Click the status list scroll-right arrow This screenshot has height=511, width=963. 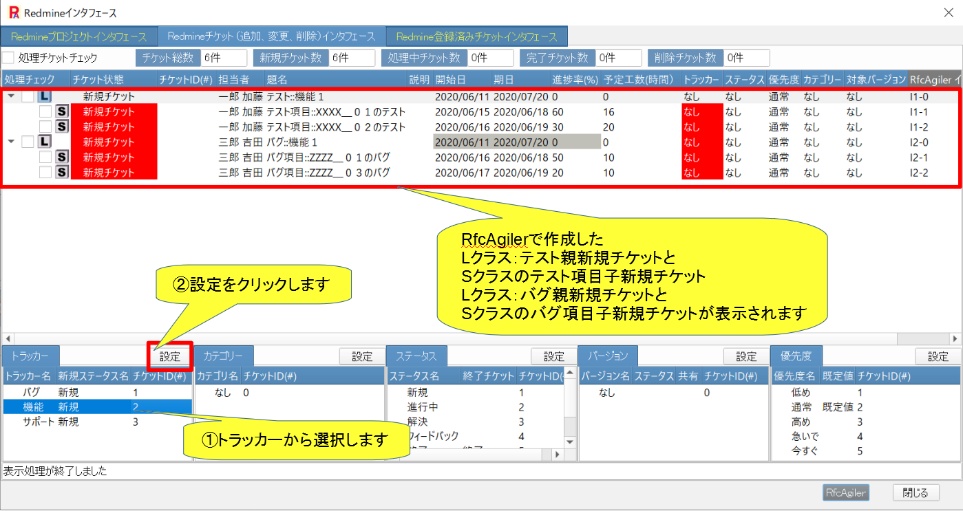558,454
